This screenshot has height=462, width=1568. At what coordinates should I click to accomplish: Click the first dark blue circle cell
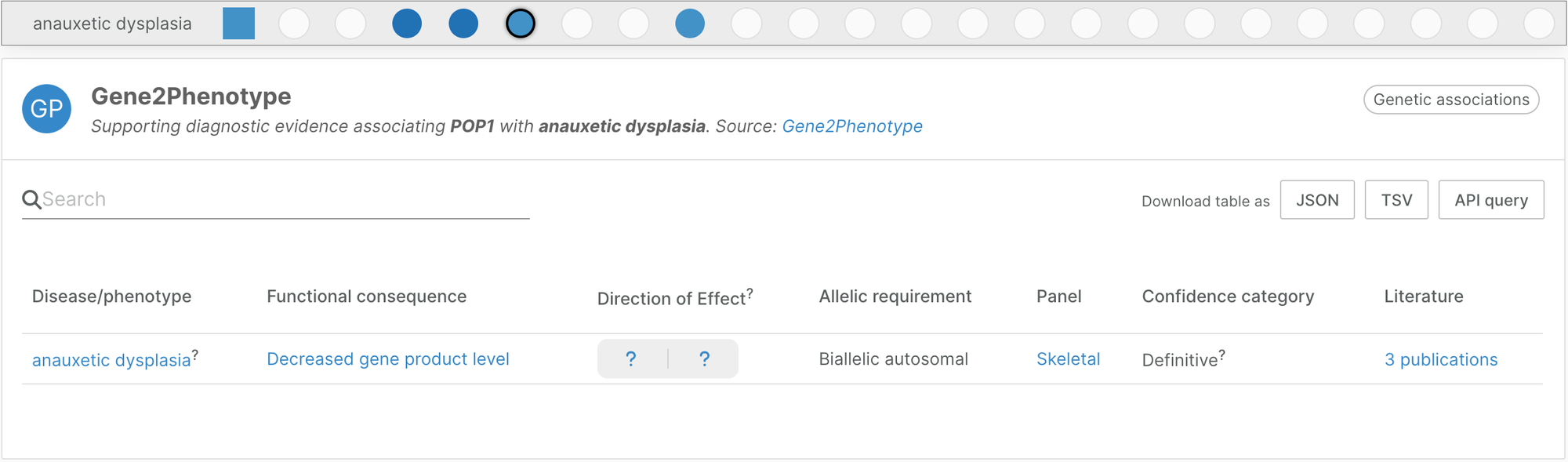click(407, 24)
